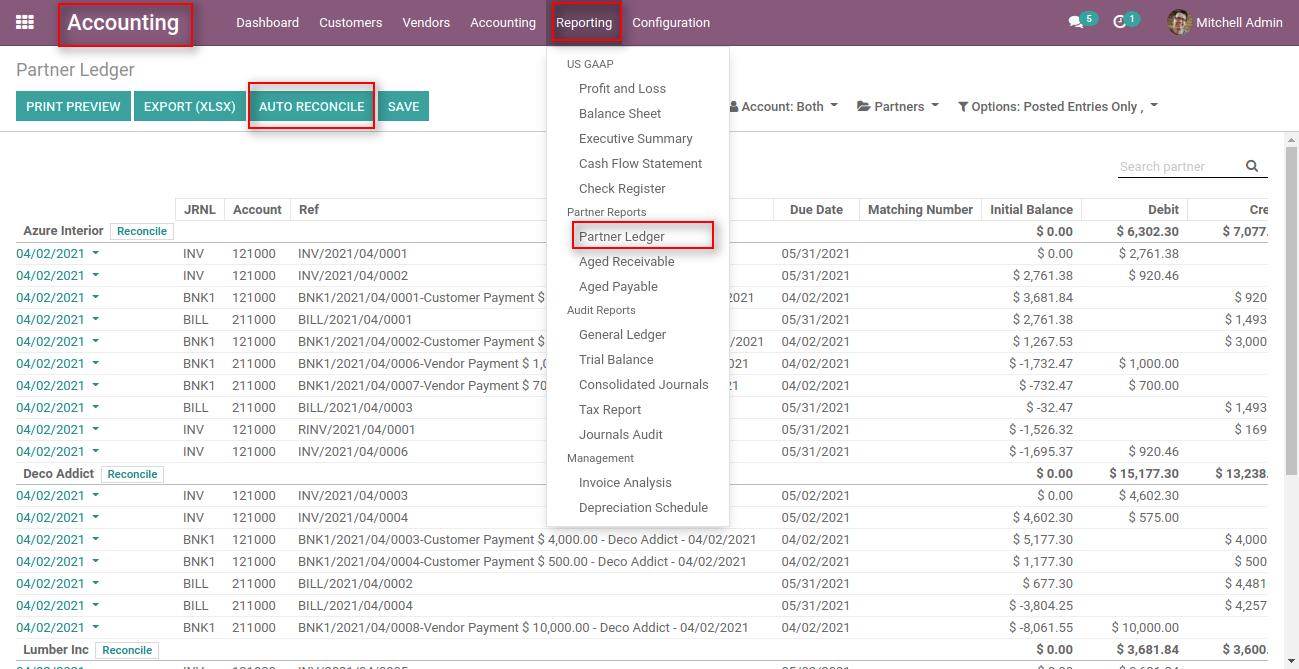Click the $ 6,302.30 Azure Interior debit total

(x=1148, y=231)
